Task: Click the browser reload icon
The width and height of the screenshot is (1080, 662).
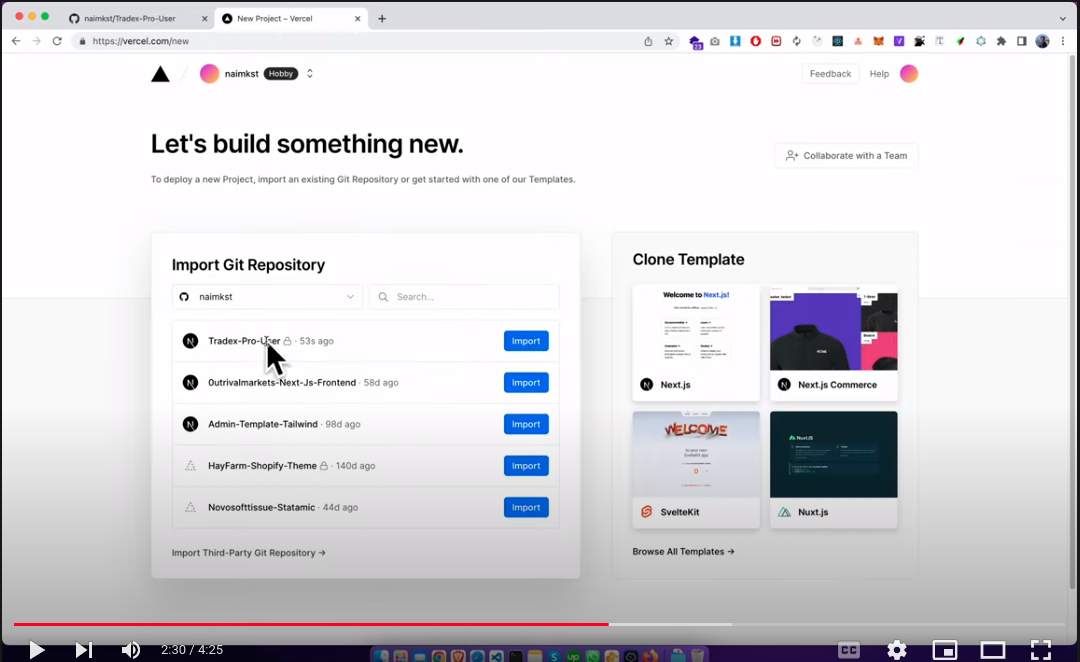Action: coord(57,41)
